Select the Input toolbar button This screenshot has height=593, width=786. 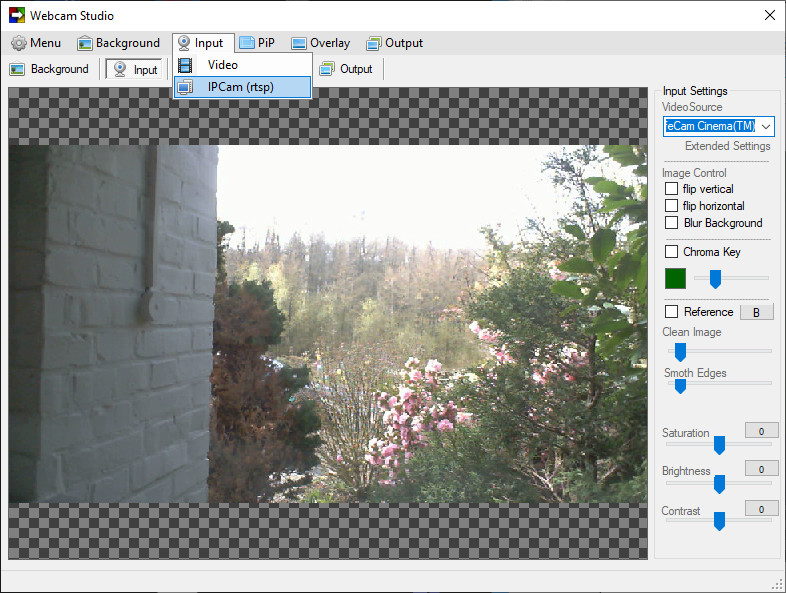pos(135,69)
